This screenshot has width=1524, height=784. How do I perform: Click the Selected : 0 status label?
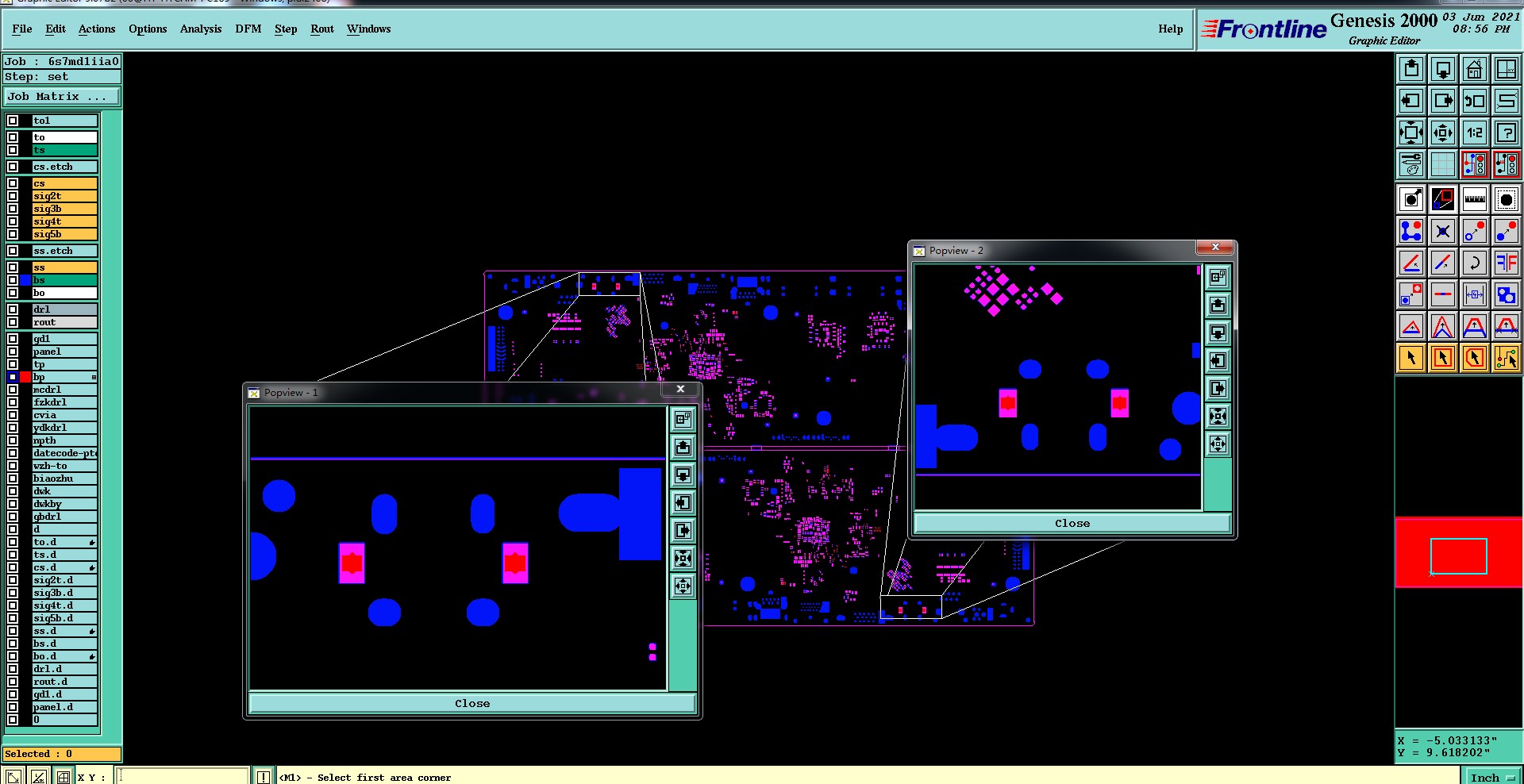pos(62,754)
